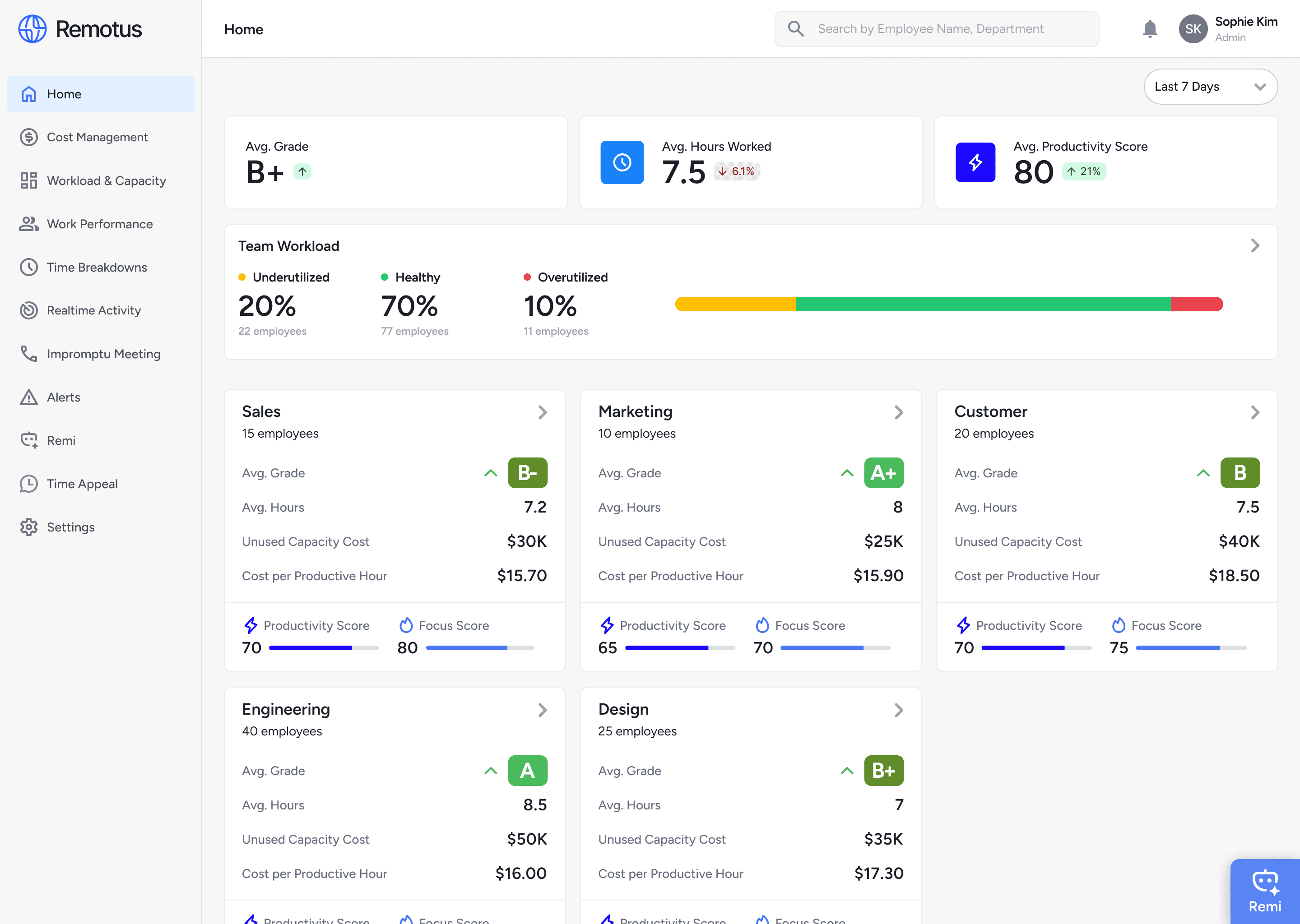Expand the Customer department chevron

[1255, 412]
